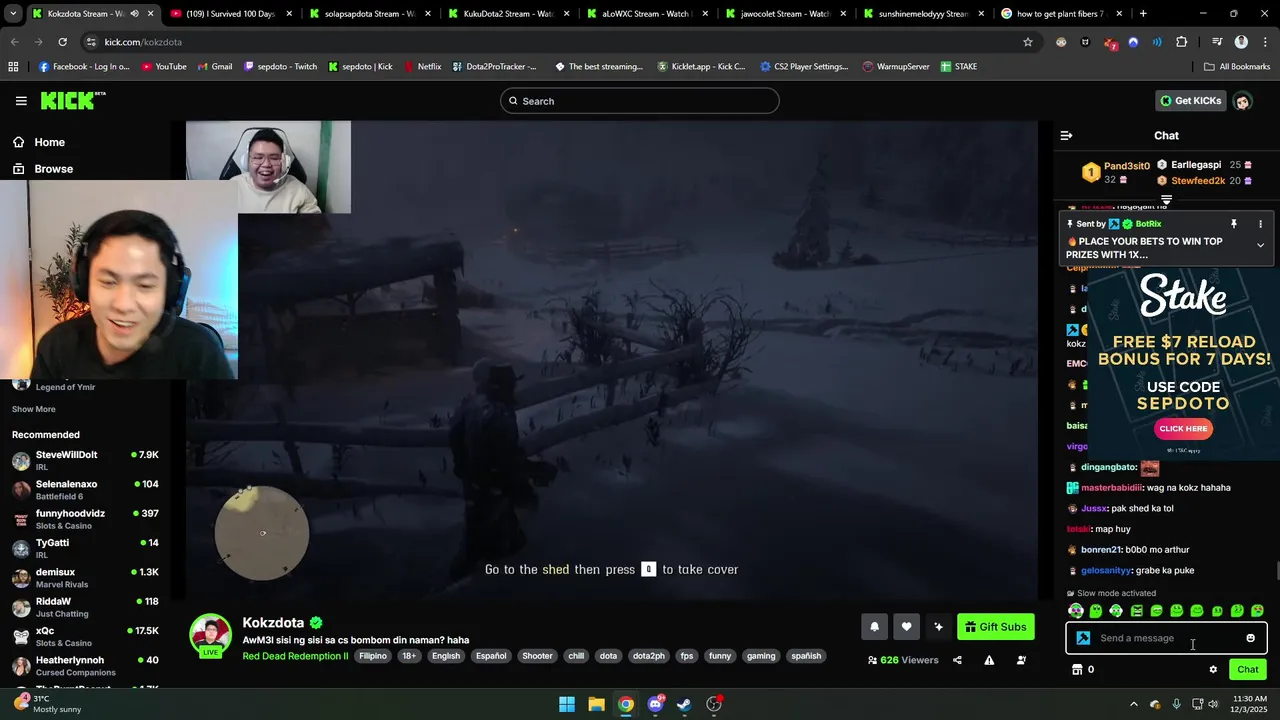Viewport: 1280px width, 720px height.
Task: Select the dota2ph tag
Action: [x=649, y=656]
